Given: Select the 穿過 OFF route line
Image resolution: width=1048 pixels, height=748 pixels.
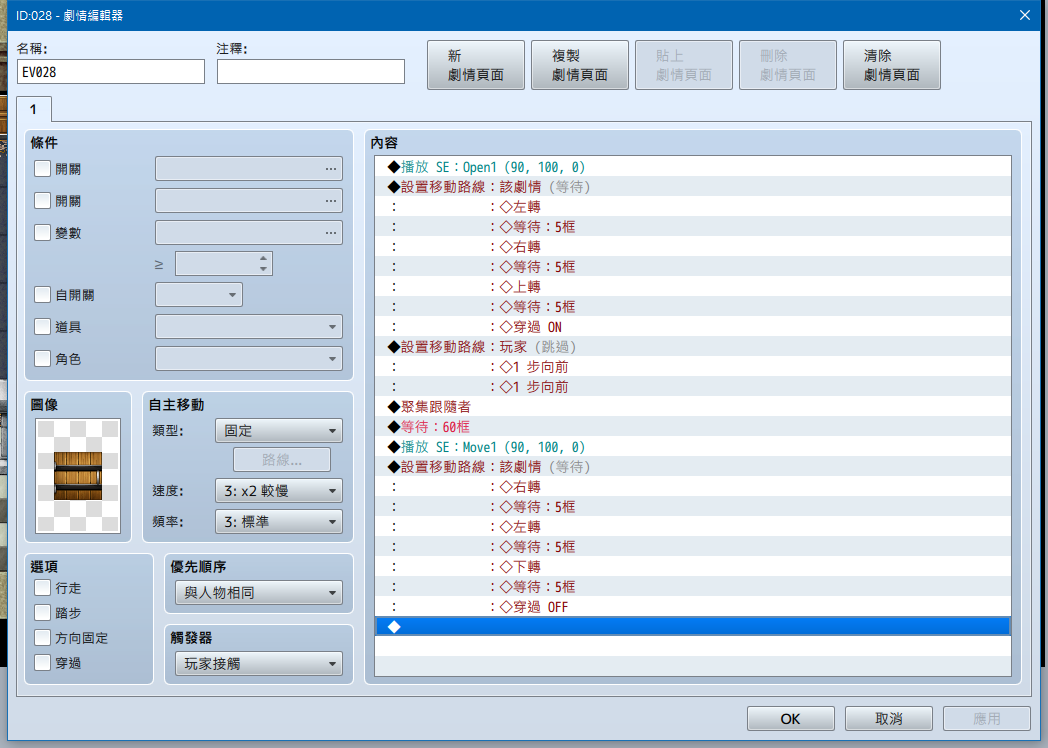Looking at the screenshot, I should (x=692, y=607).
